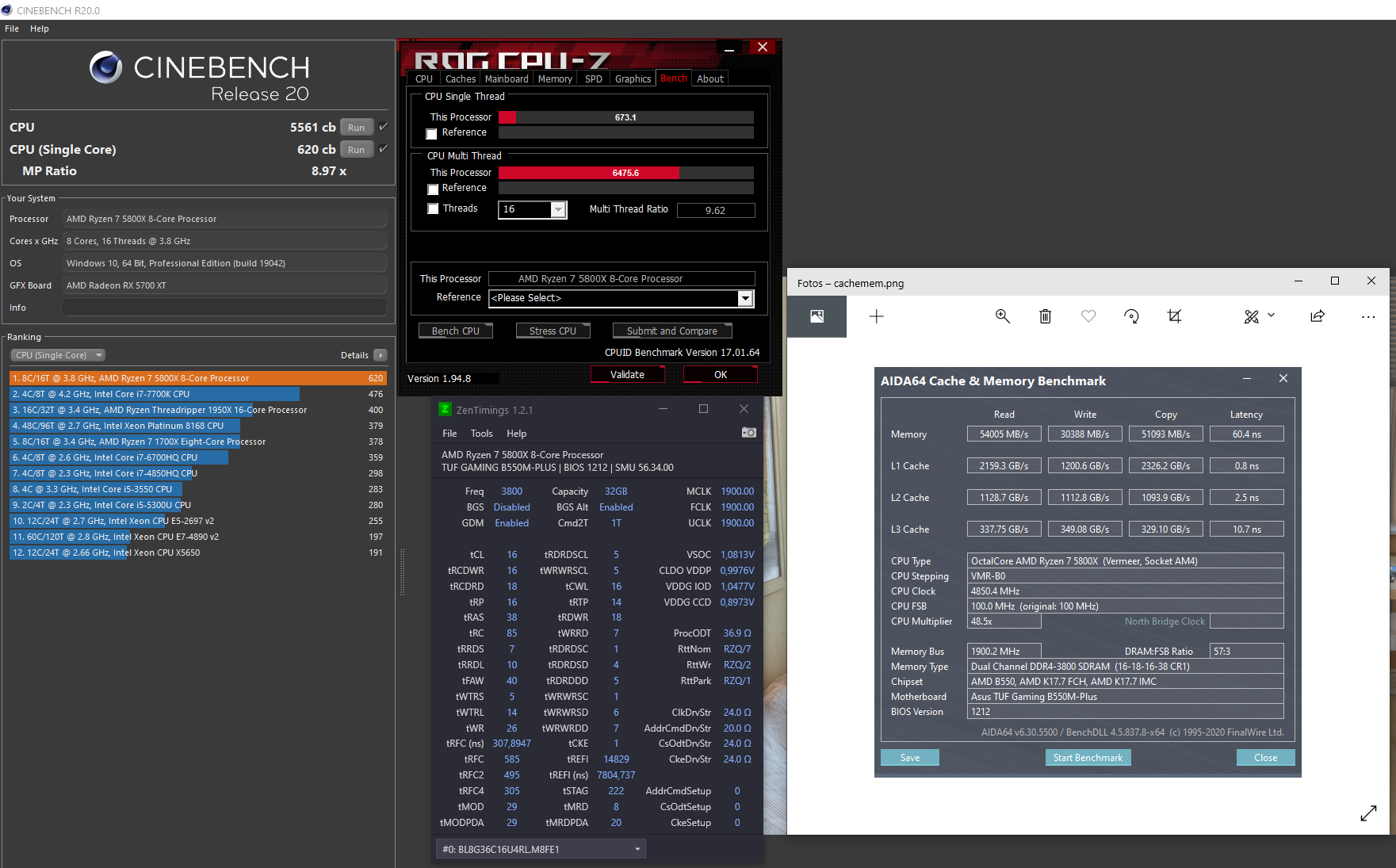Click the ZenTimings screenshot camera icon
Screen dimensions: 1396x868
coord(748,433)
